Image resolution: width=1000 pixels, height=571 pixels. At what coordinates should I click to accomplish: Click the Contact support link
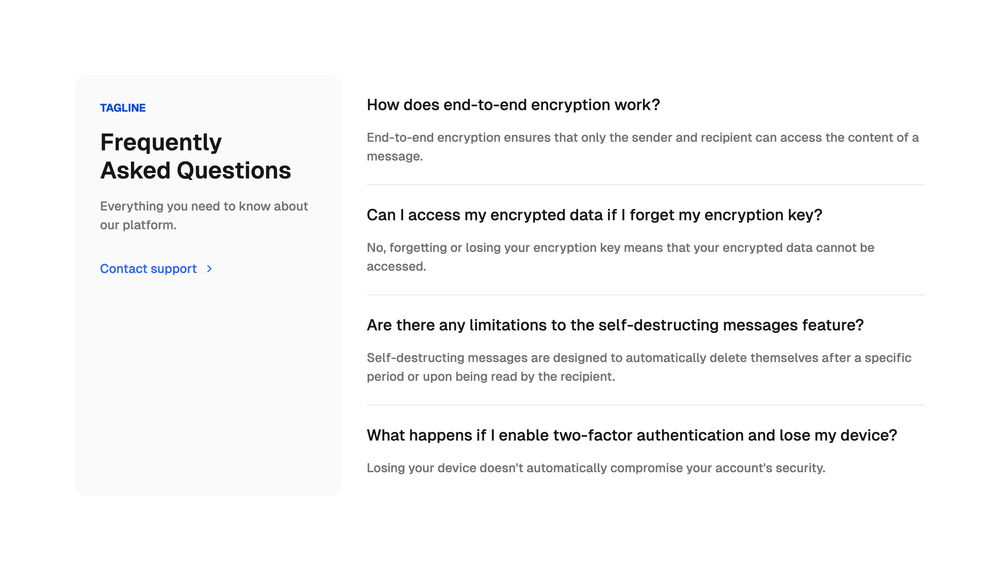[156, 269]
